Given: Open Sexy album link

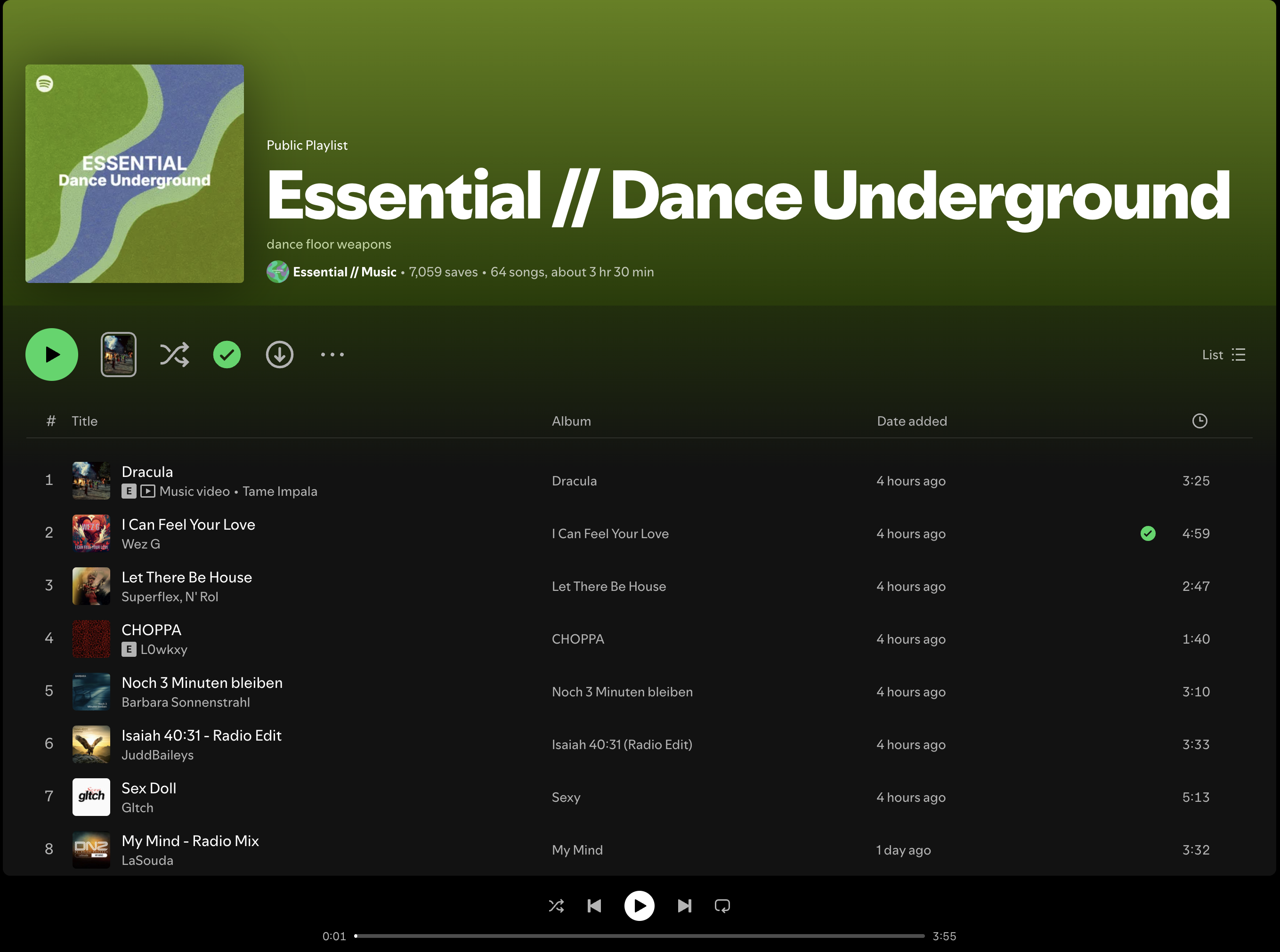Looking at the screenshot, I should 566,797.
